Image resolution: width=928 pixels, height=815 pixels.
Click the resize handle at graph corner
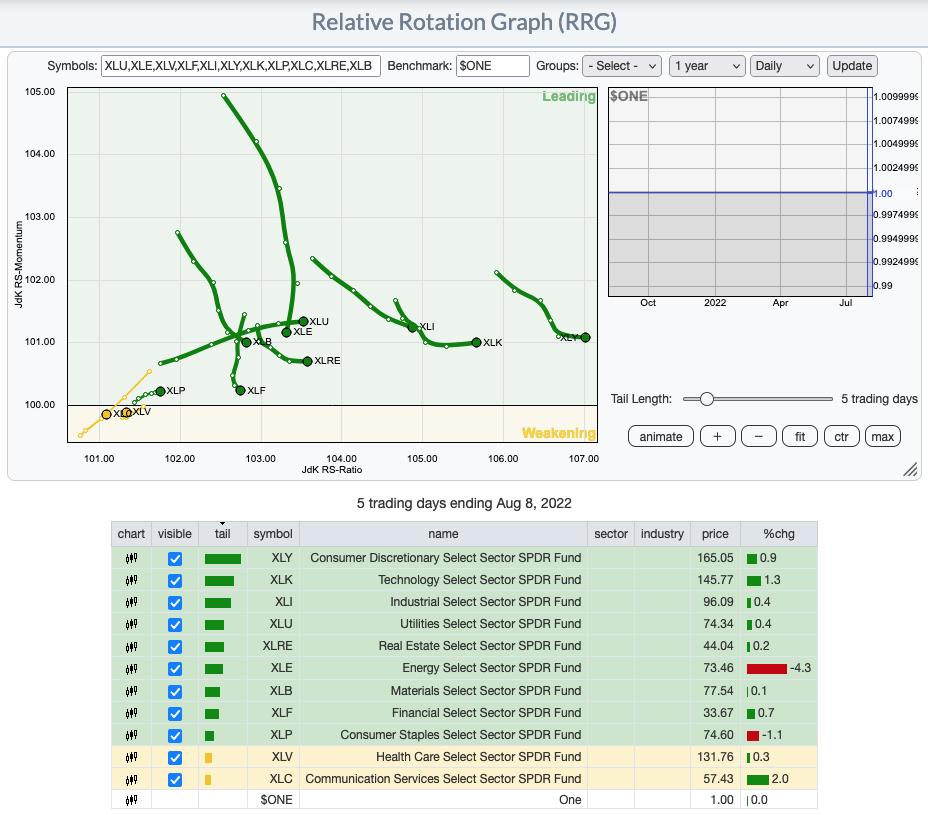(910, 469)
